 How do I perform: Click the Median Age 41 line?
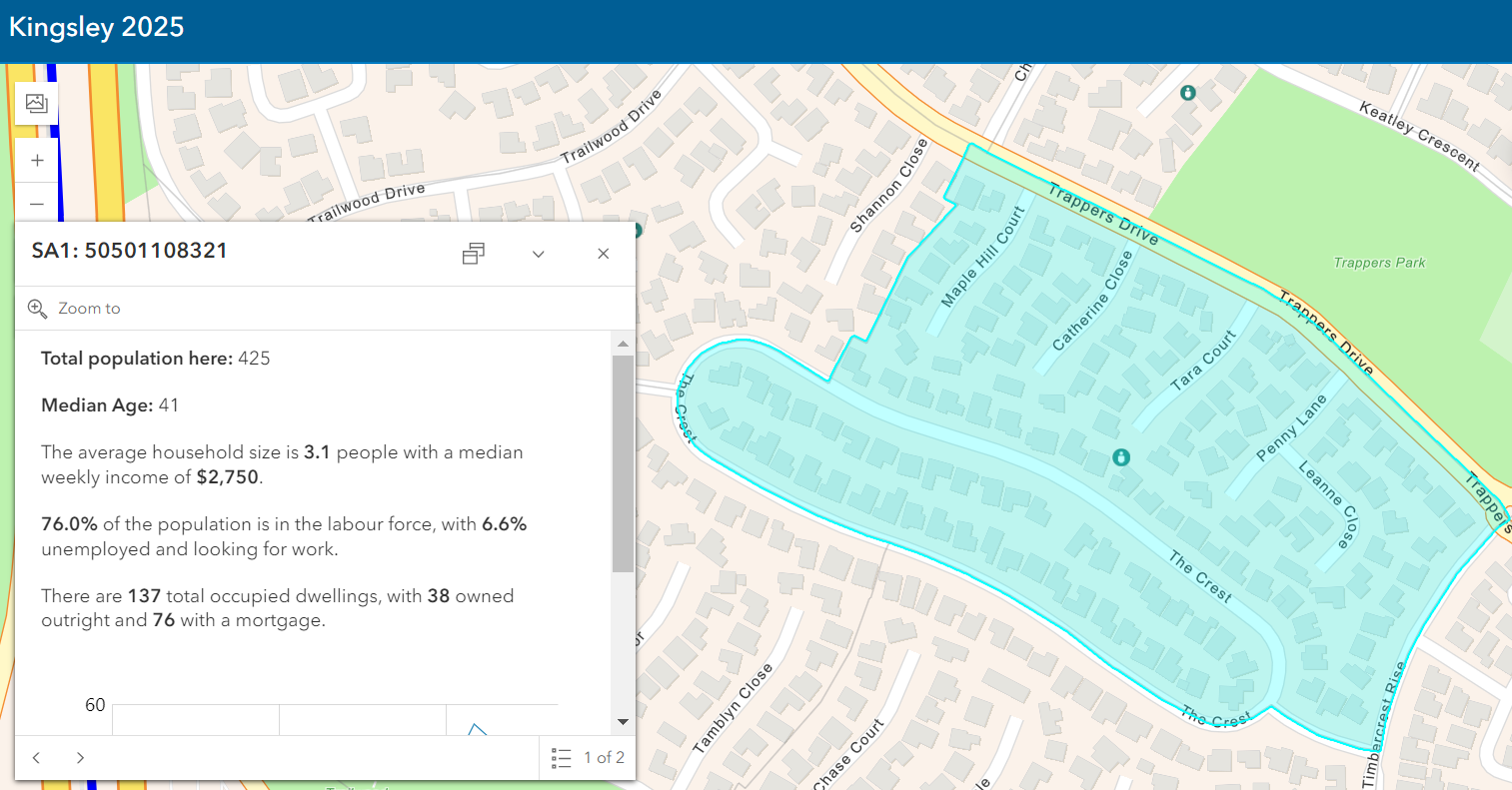click(110, 405)
